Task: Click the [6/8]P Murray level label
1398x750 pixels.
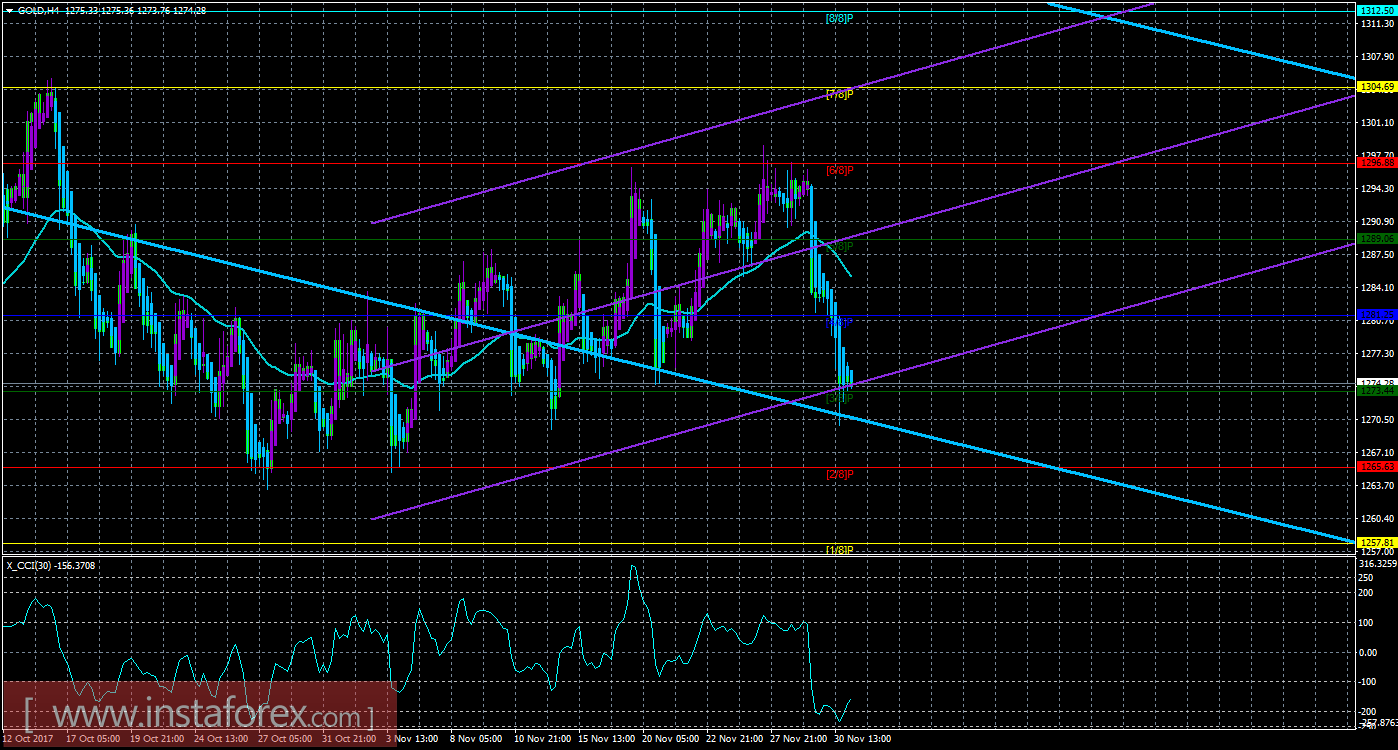Action: click(839, 170)
